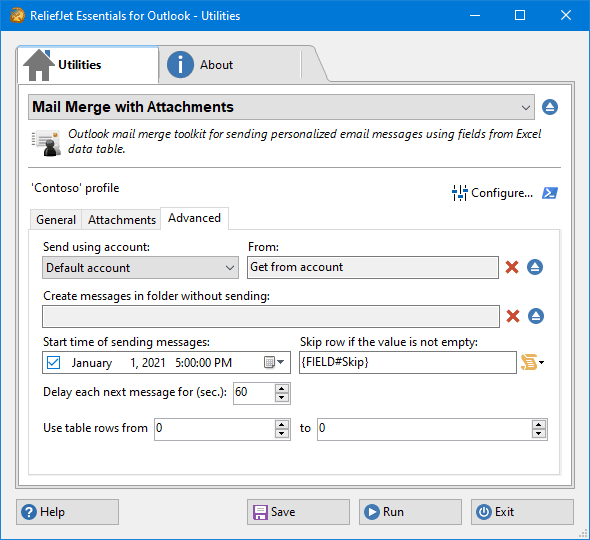Increase delay seconds with up arrow
Viewport: 590px width, 540px height.
[281, 388]
